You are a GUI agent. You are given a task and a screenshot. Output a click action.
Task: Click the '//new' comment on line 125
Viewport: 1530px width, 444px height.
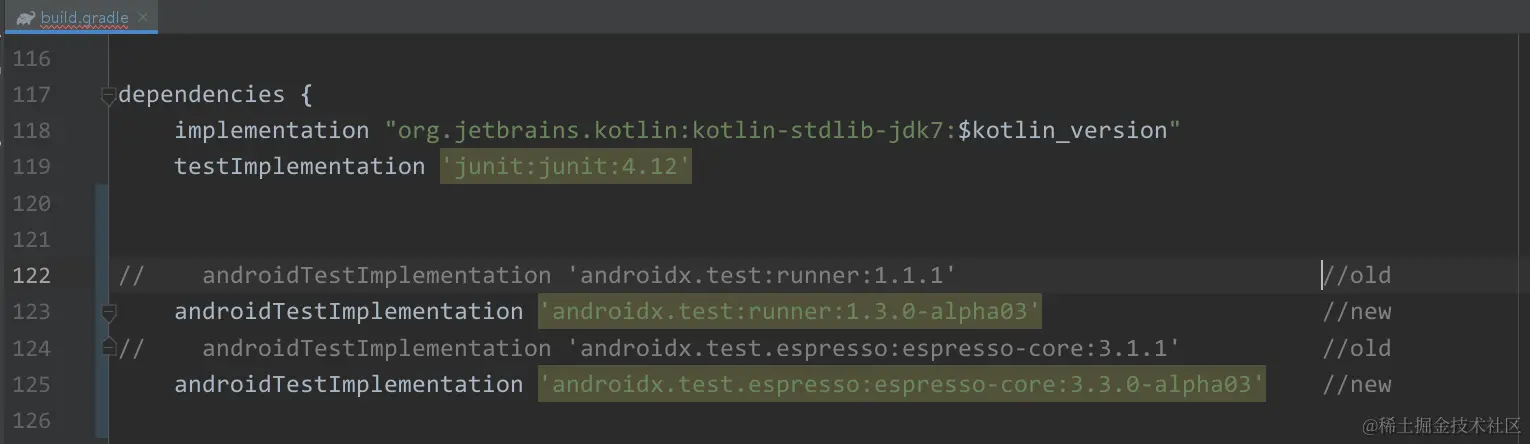1357,385
